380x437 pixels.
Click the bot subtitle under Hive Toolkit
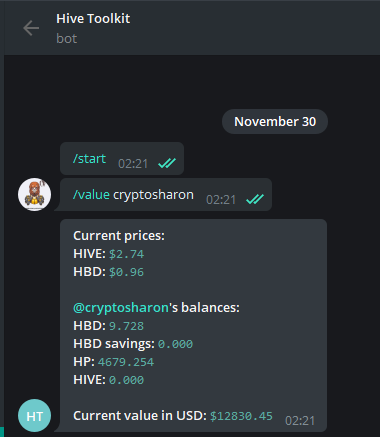click(x=67, y=39)
